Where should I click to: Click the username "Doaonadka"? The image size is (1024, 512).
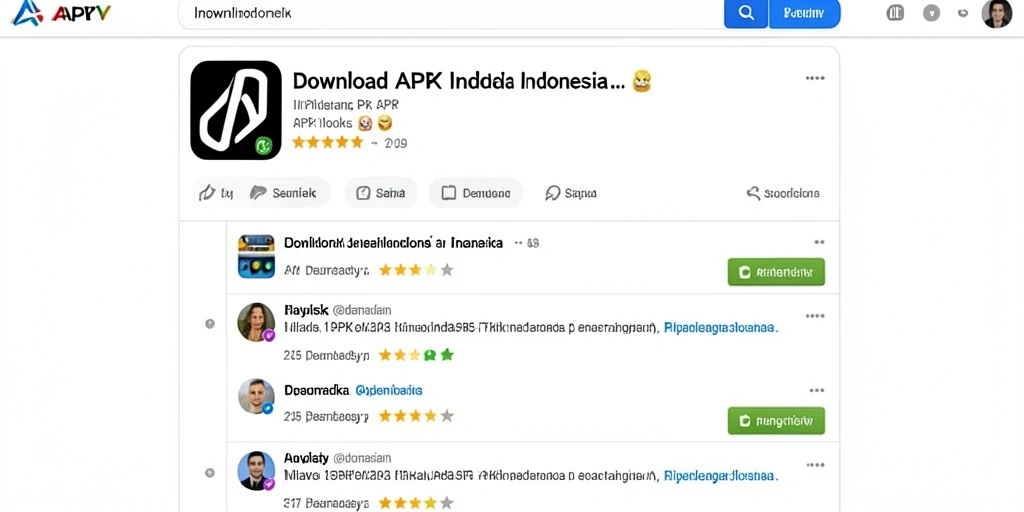tap(317, 391)
